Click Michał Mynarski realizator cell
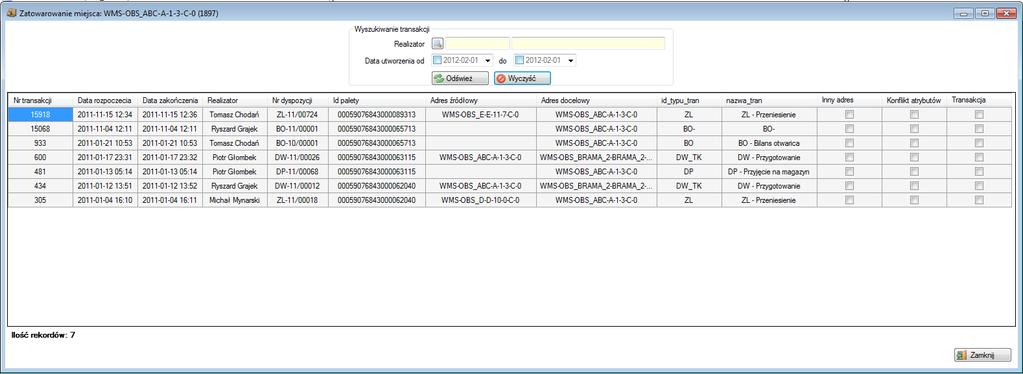This screenshot has width=1023, height=374. pos(235,200)
